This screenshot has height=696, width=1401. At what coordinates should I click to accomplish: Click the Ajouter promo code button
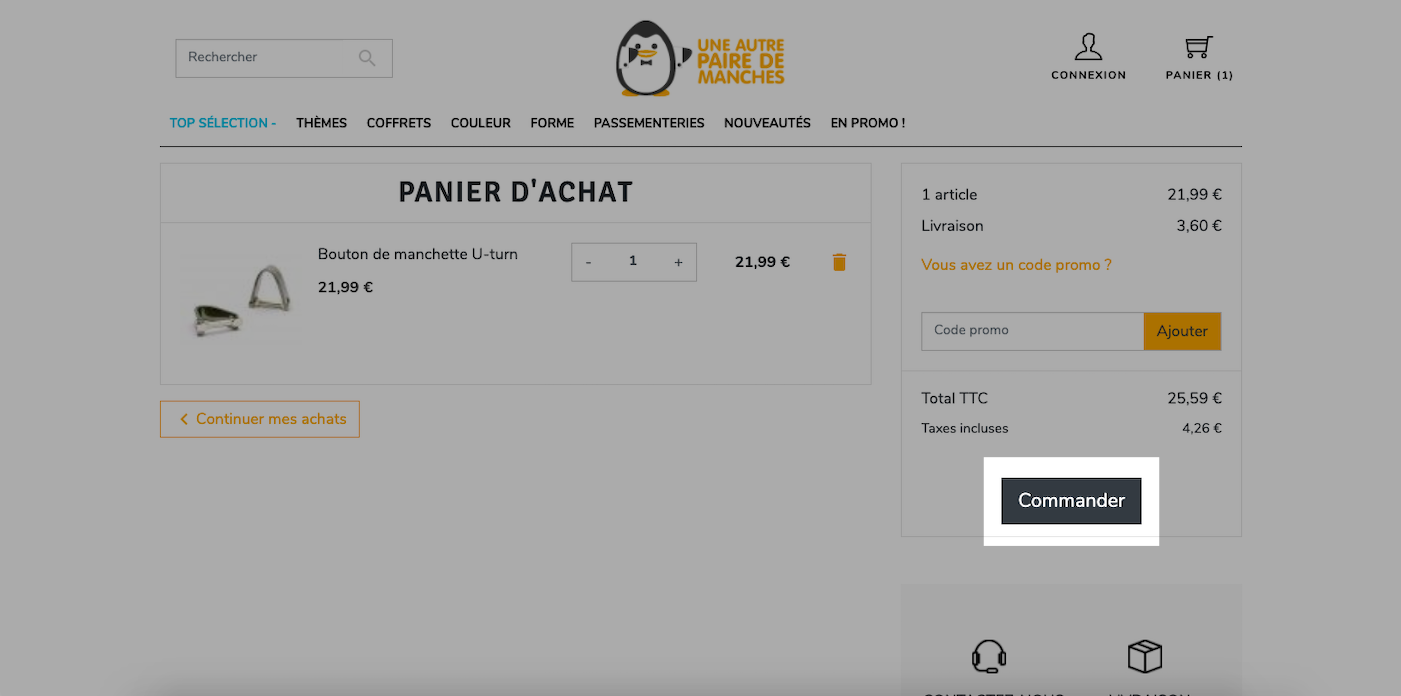tap(1182, 331)
